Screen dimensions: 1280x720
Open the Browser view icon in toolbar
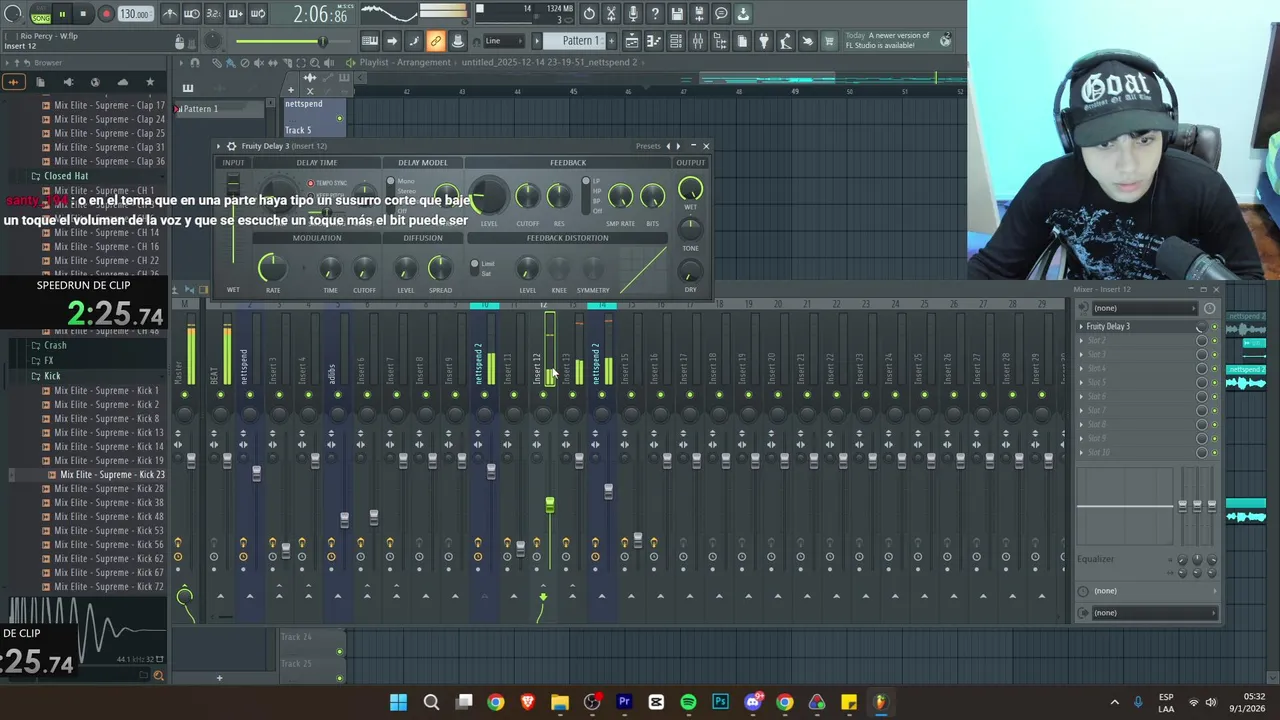tap(720, 41)
